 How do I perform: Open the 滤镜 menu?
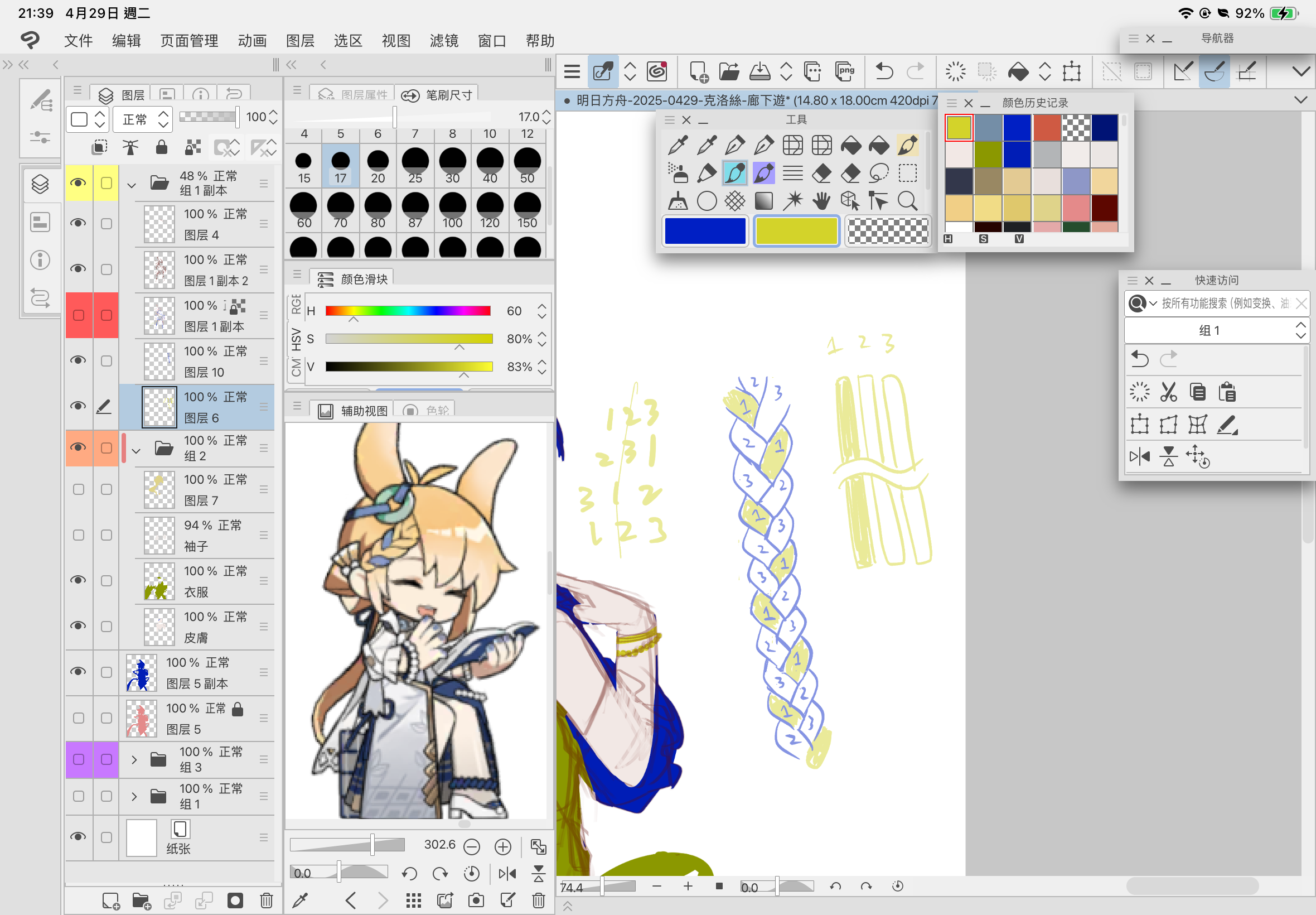pyautogui.click(x=444, y=41)
